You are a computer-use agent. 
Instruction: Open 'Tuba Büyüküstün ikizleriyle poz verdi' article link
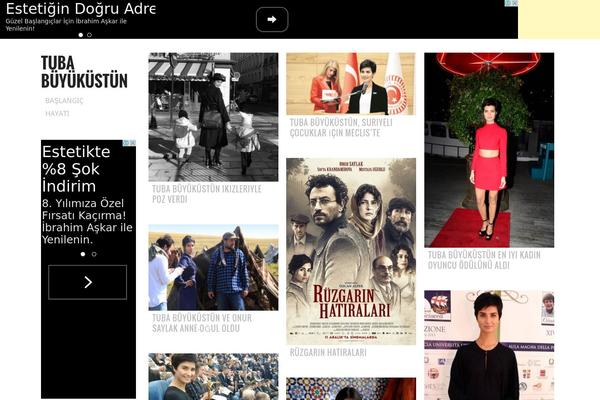pos(207,194)
